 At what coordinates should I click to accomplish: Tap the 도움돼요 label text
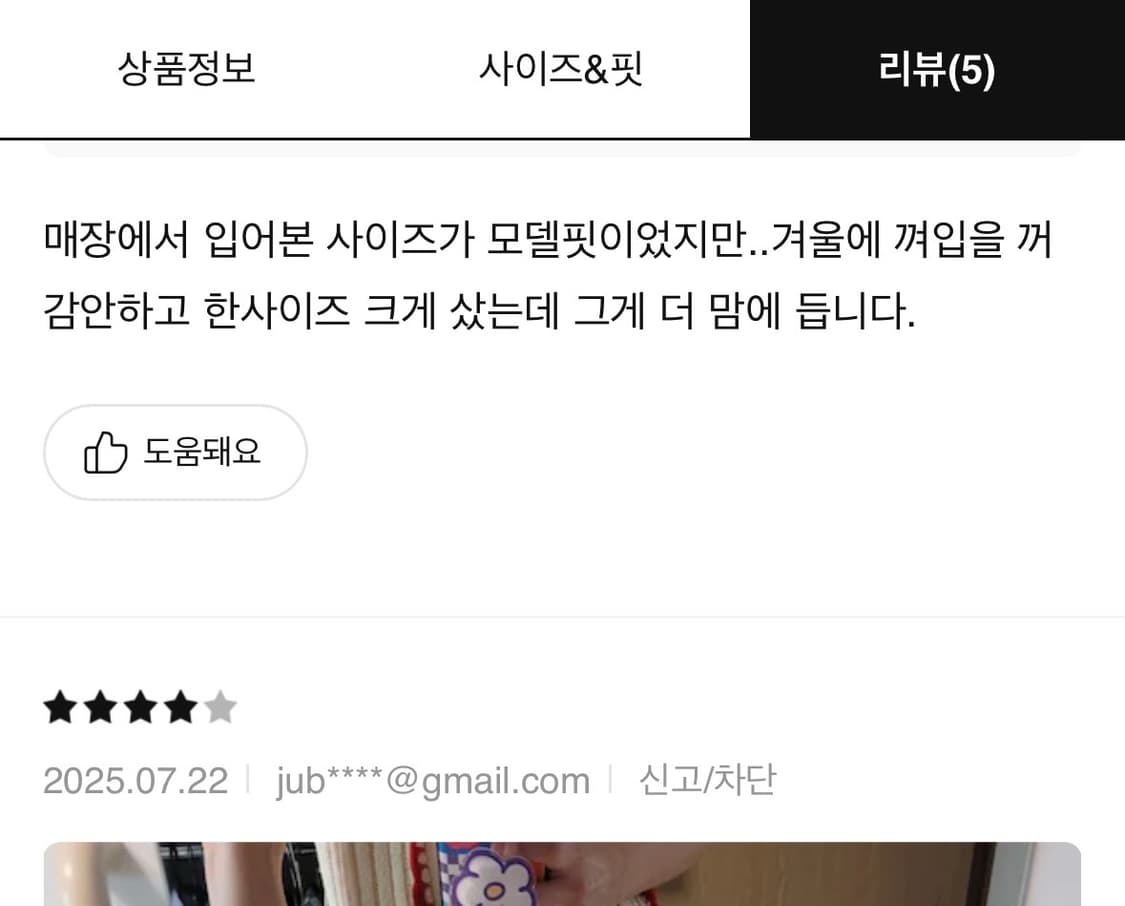[202, 451]
